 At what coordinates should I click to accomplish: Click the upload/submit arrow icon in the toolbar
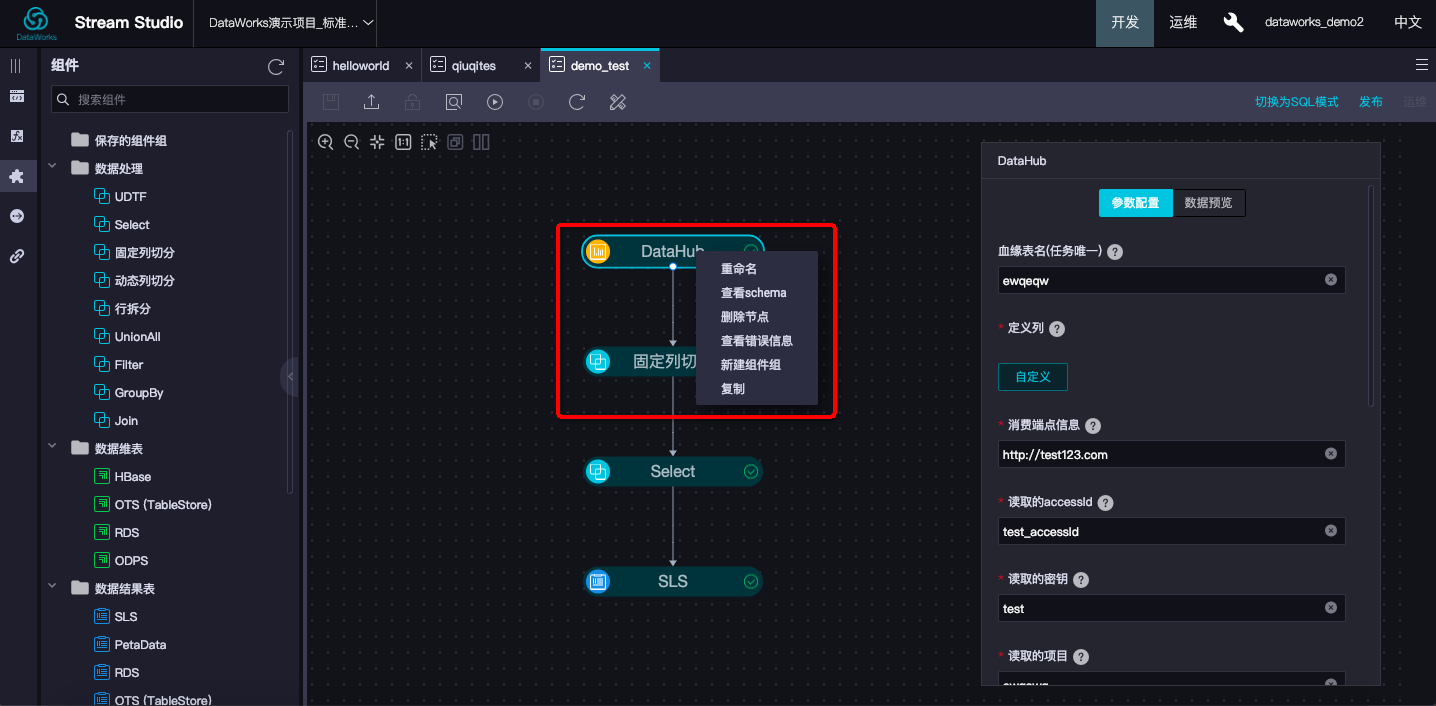pyautogui.click(x=371, y=102)
